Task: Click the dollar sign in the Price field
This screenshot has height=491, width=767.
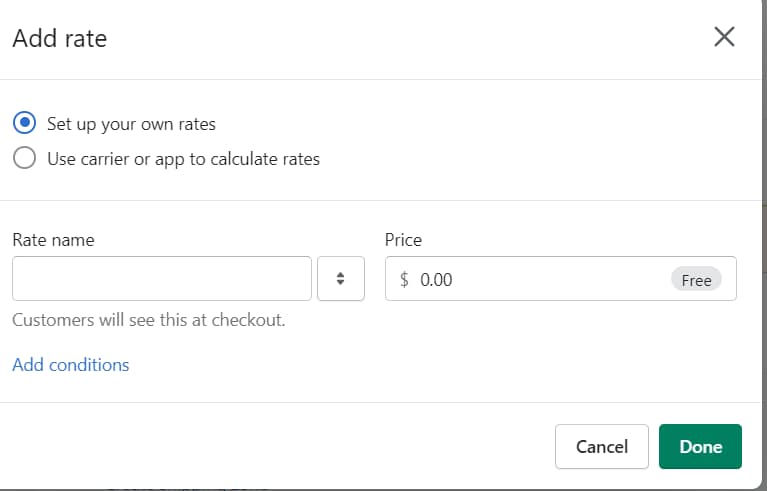Action: click(404, 280)
